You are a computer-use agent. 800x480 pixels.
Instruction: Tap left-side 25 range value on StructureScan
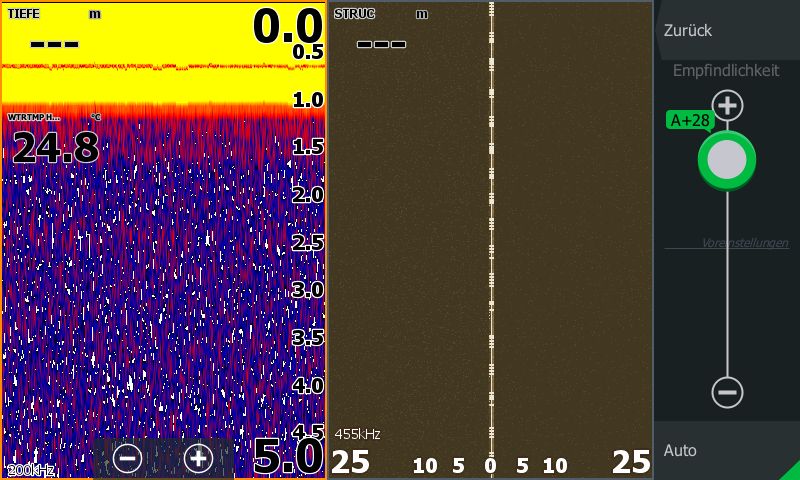tap(350, 462)
